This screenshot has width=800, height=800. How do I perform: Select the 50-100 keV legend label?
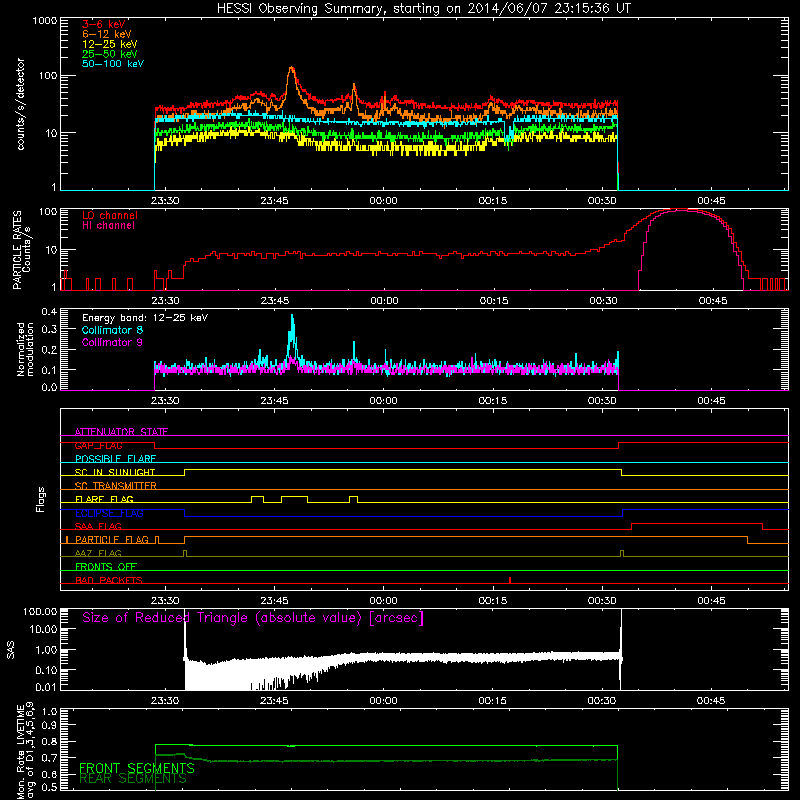tap(113, 64)
